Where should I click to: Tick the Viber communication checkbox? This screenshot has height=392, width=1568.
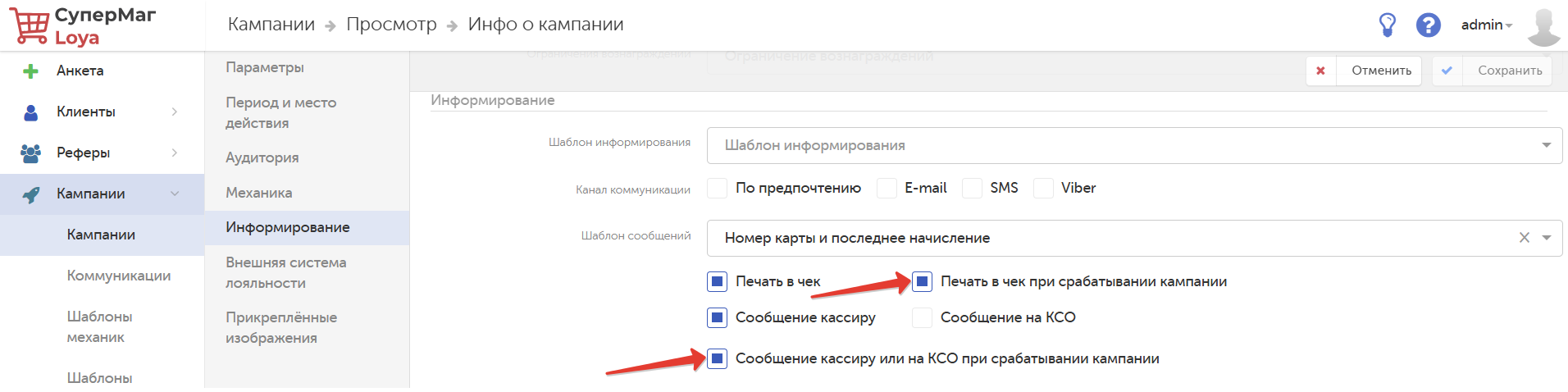[x=1043, y=189]
